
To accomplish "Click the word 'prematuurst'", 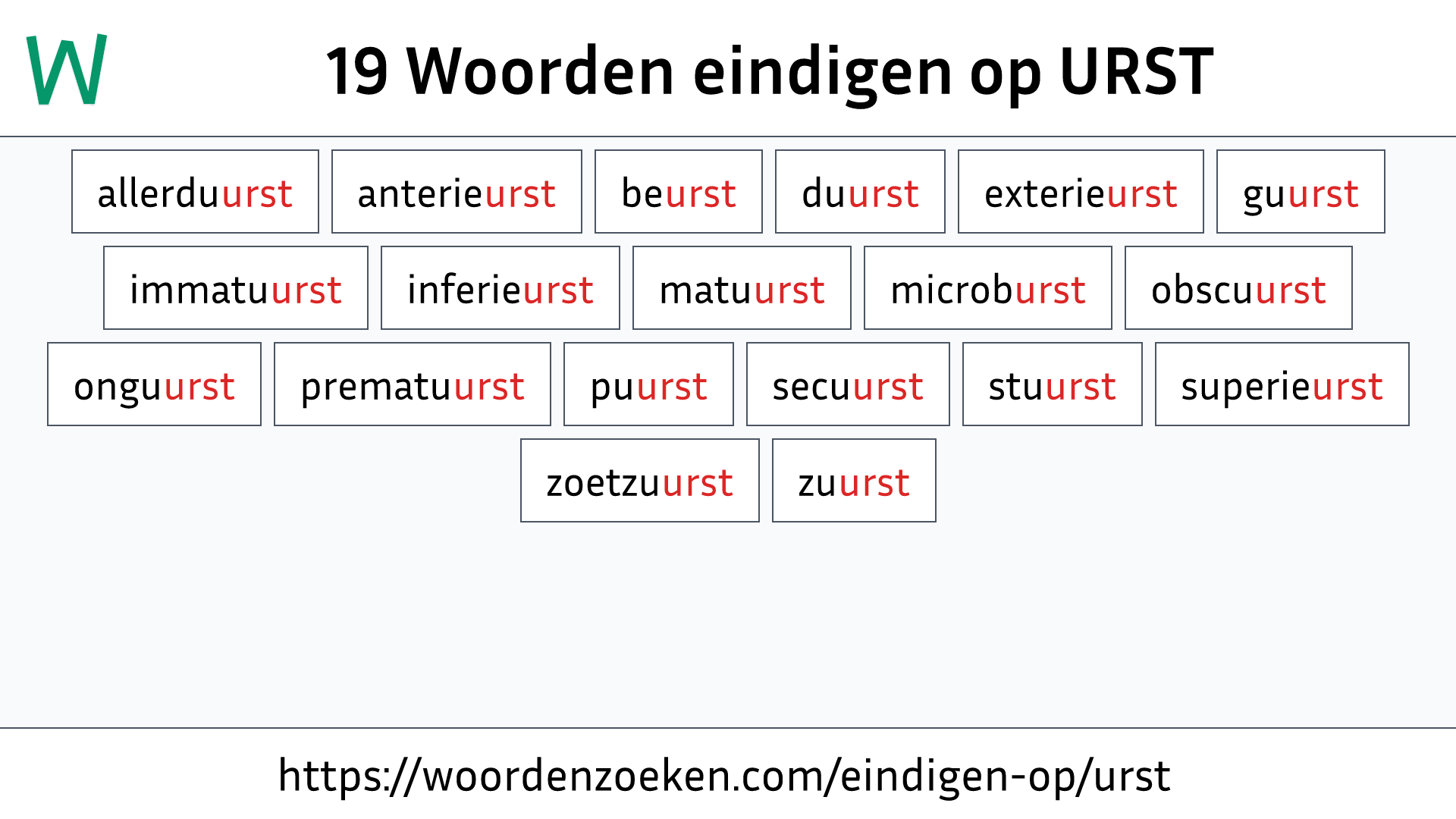I will (x=412, y=386).
